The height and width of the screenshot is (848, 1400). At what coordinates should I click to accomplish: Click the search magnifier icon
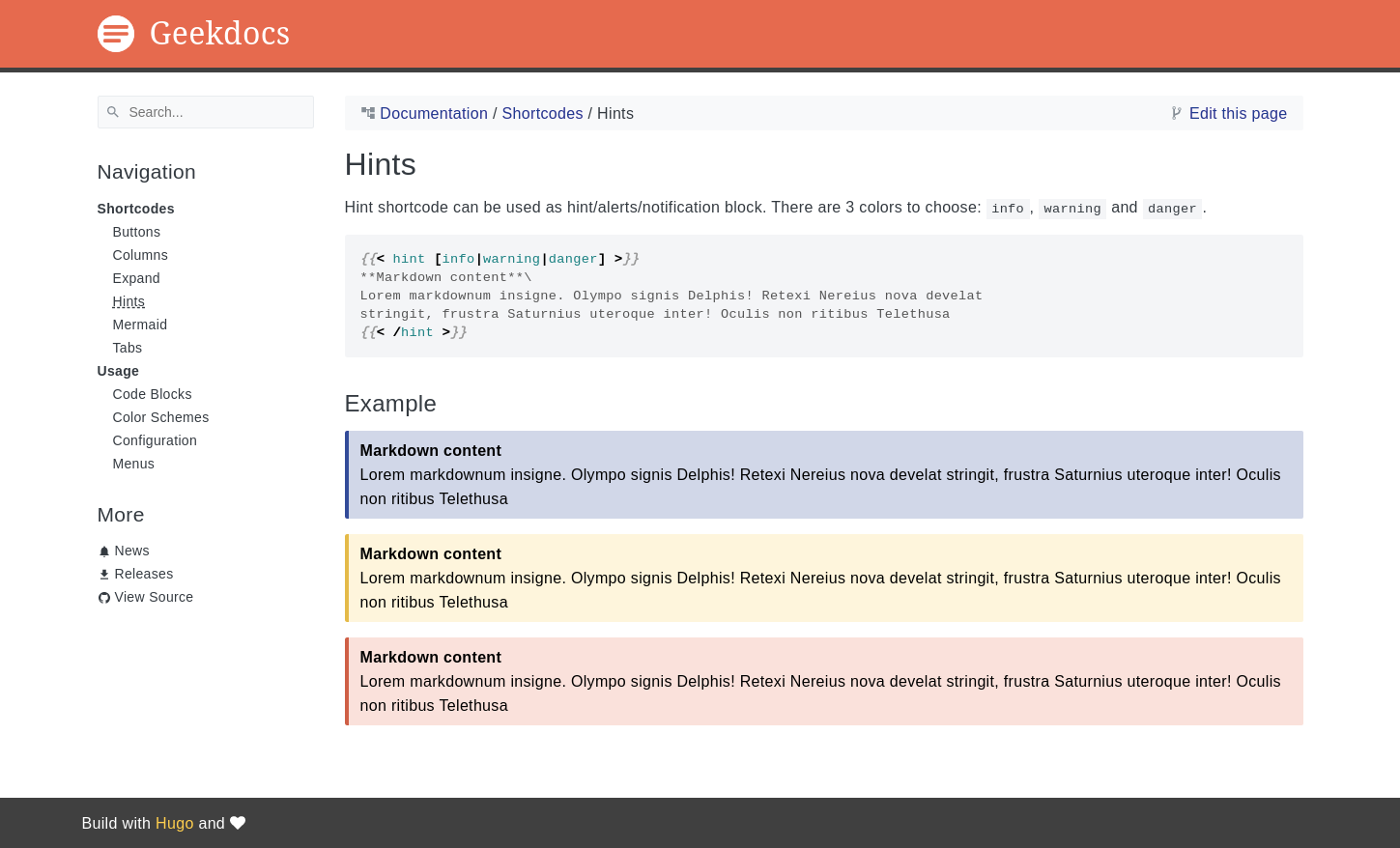(113, 112)
